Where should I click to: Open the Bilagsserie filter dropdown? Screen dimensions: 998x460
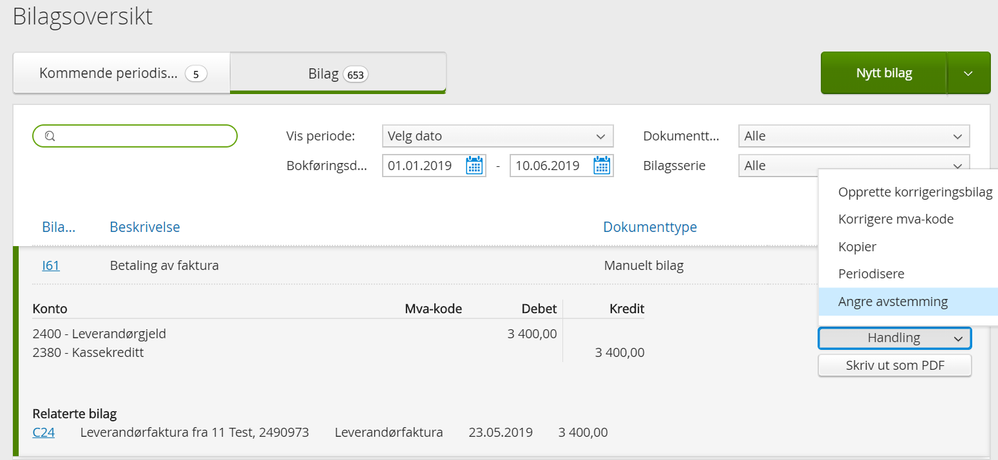(854, 165)
